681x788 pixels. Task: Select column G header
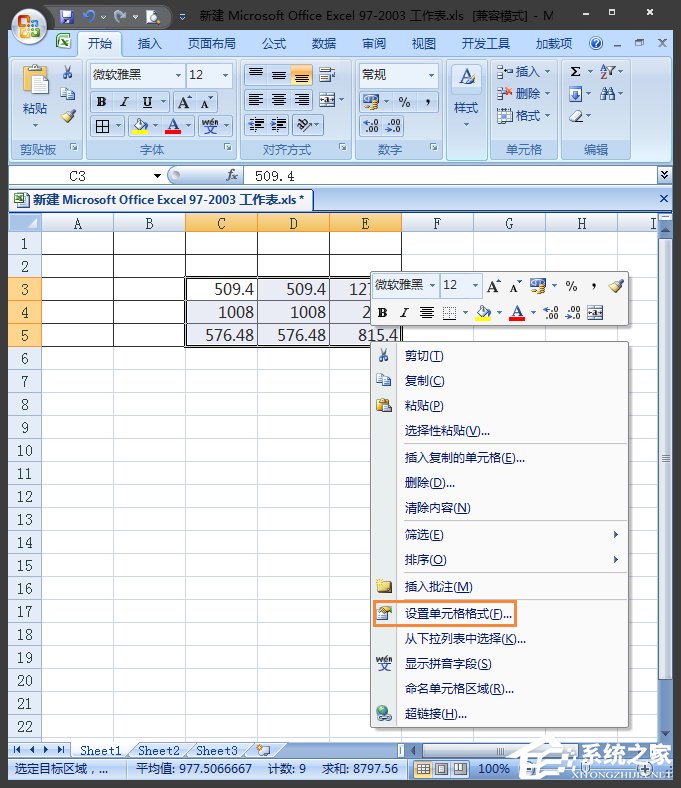coord(509,223)
